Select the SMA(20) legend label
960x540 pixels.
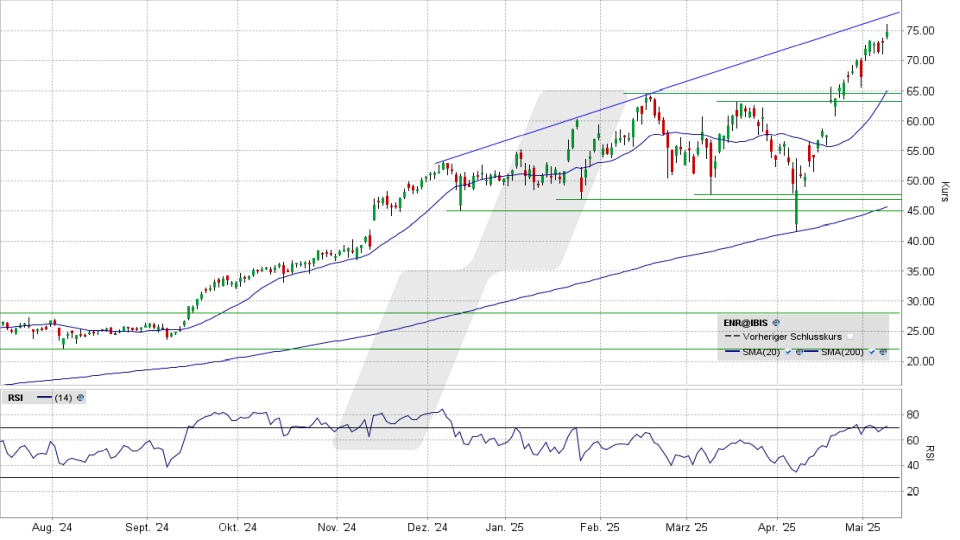761,352
